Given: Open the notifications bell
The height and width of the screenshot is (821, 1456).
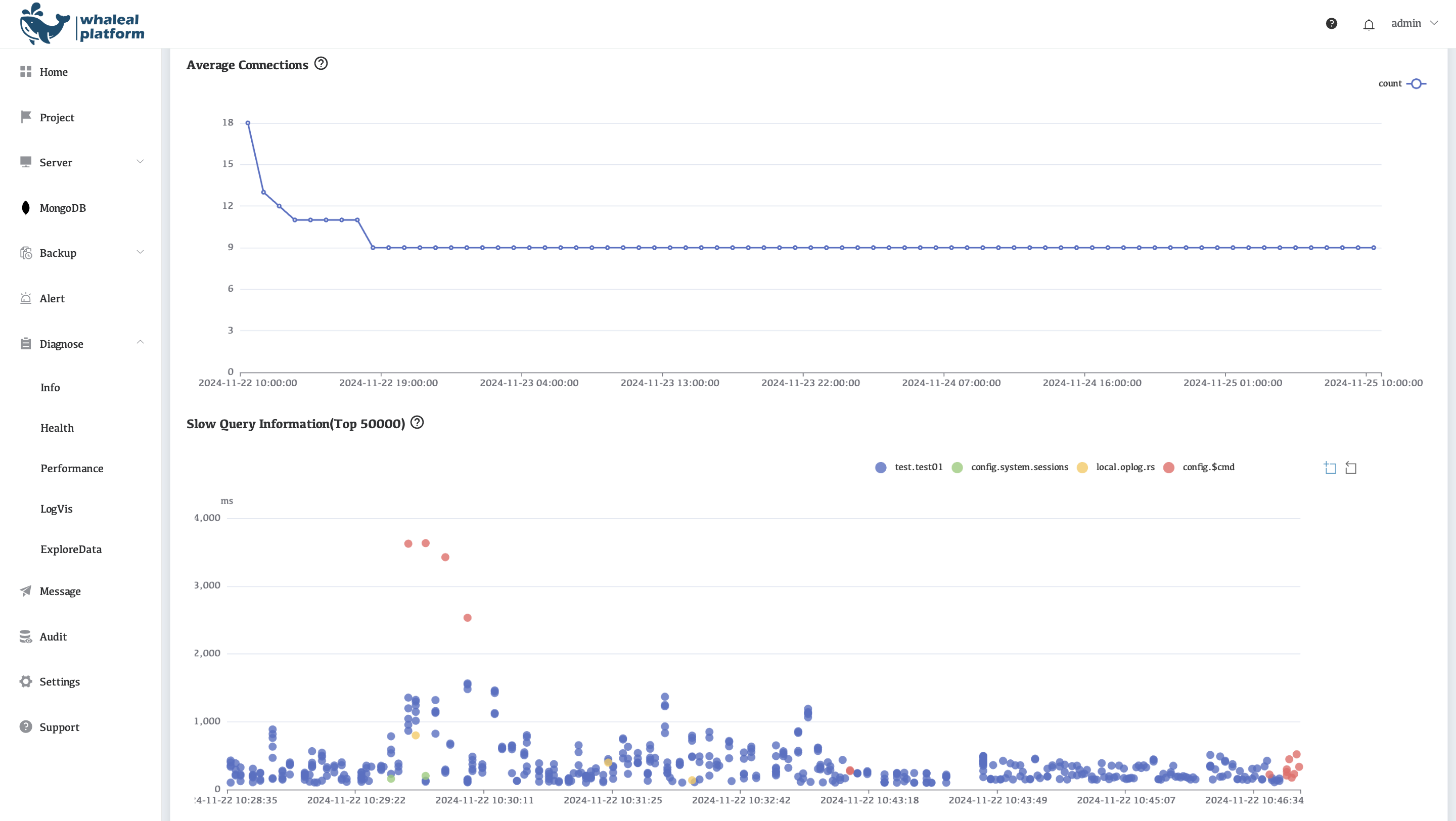Looking at the screenshot, I should pyautogui.click(x=1369, y=24).
